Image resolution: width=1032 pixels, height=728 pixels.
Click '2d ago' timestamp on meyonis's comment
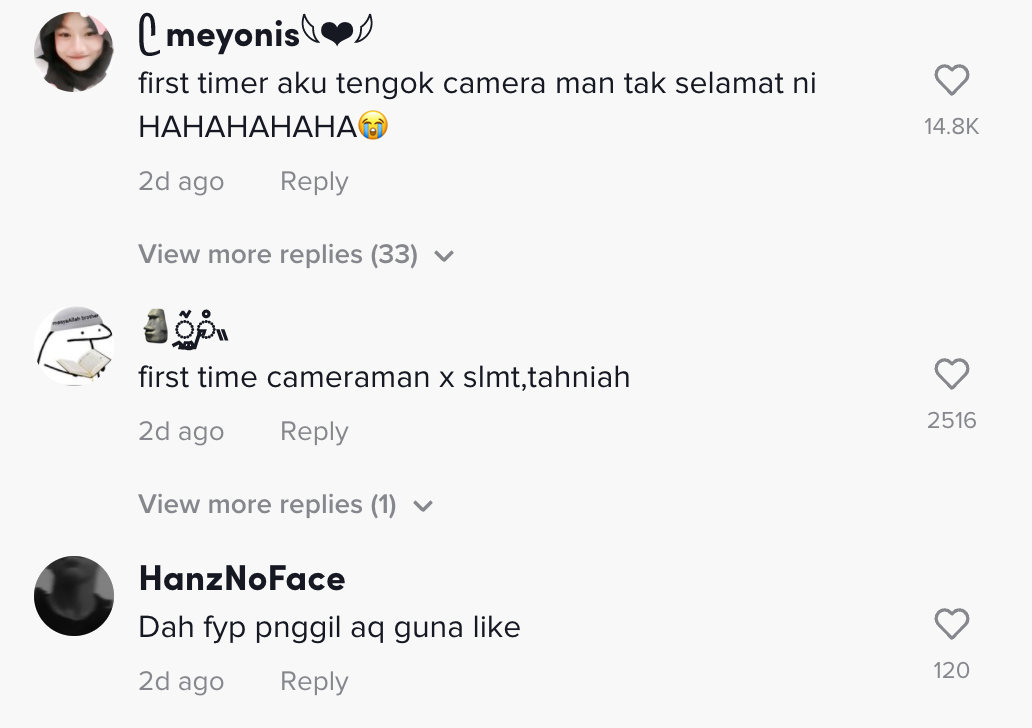pyautogui.click(x=181, y=182)
